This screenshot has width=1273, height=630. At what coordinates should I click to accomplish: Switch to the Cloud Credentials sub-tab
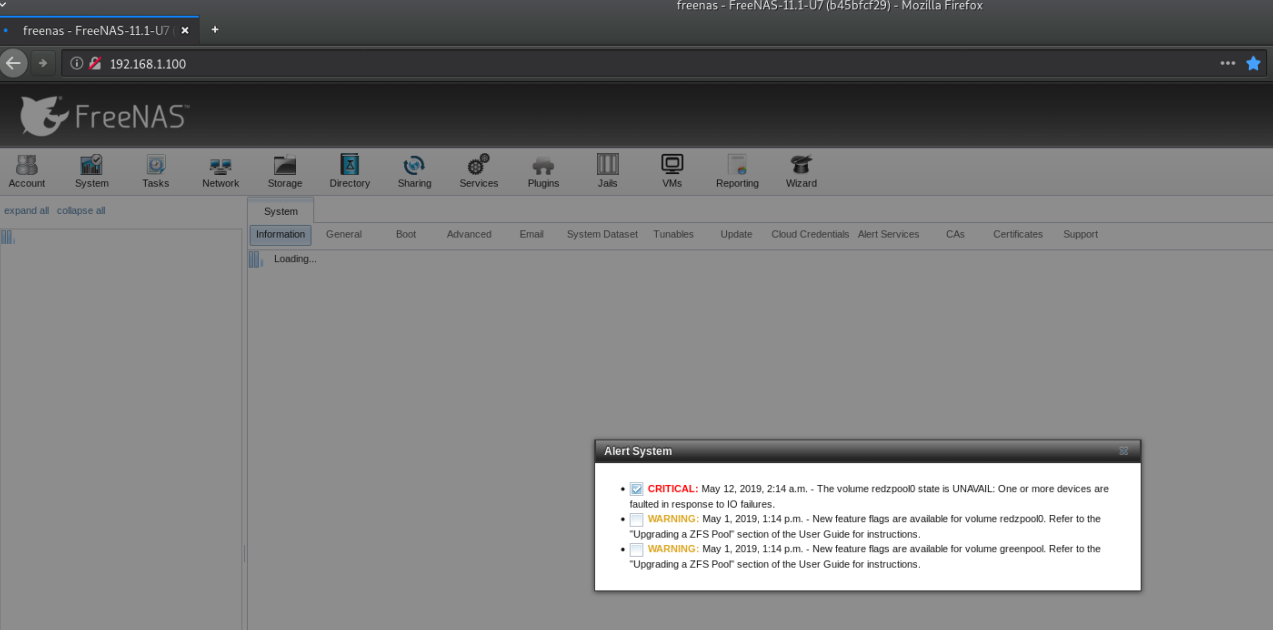810,234
